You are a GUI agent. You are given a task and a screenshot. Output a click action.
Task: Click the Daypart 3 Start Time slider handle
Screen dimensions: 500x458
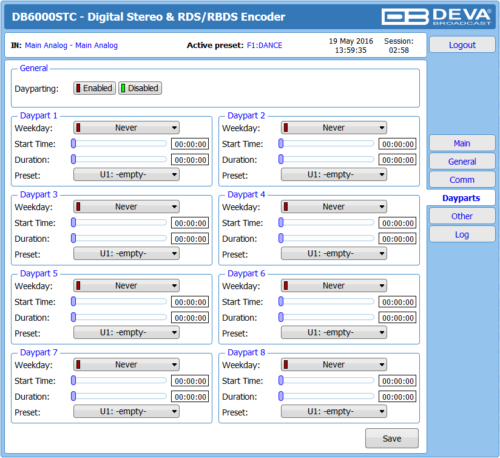(74, 222)
